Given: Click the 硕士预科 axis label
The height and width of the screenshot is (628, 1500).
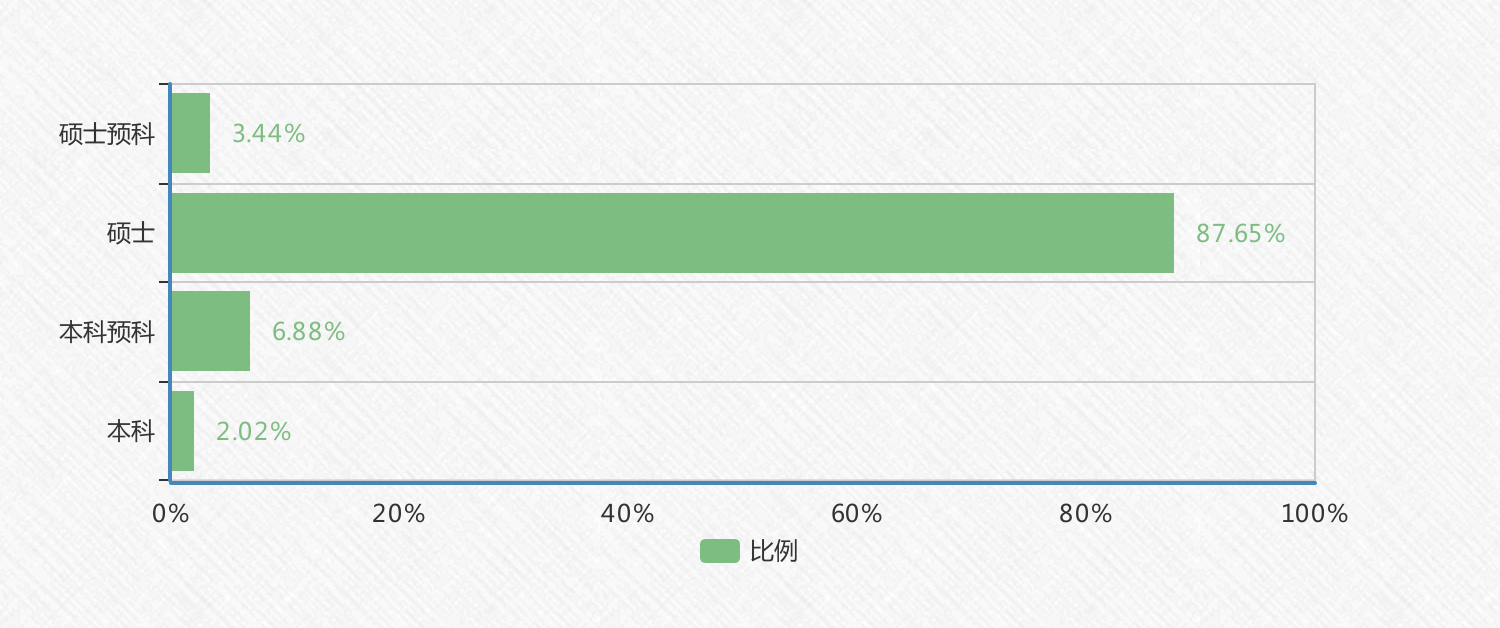Looking at the screenshot, I should pos(107,134).
